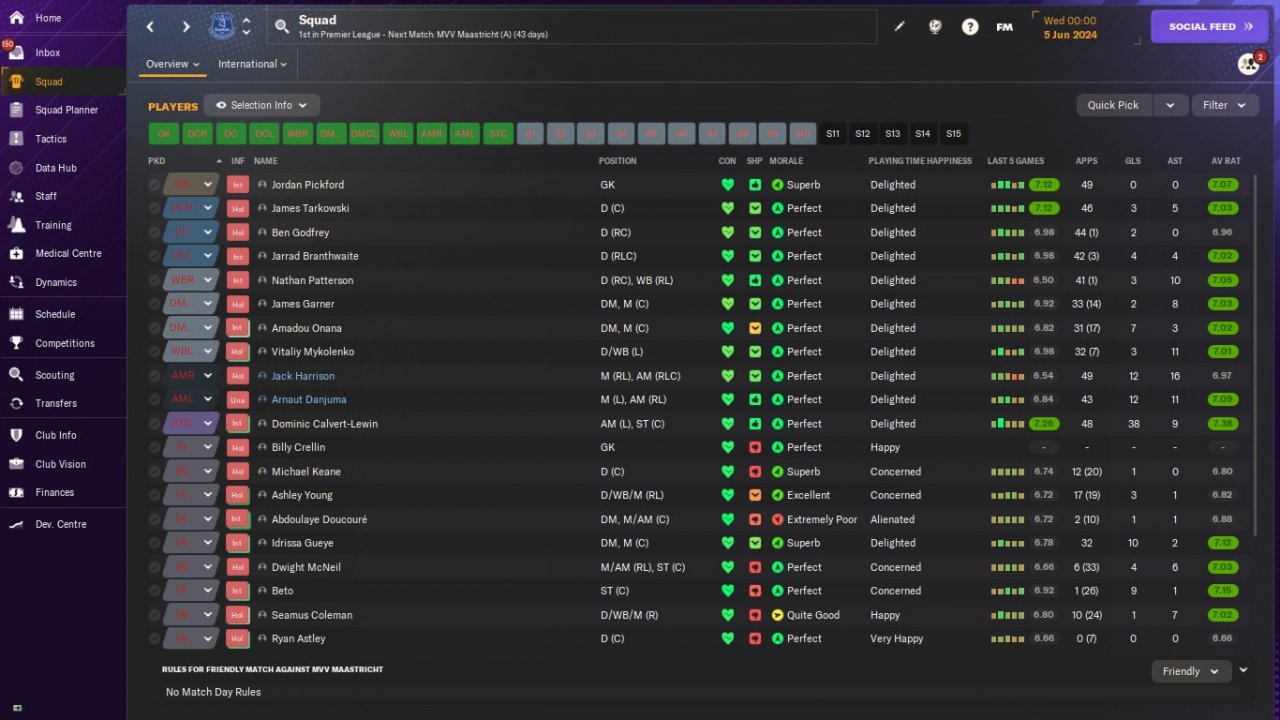Select the STC position pill
1280x720 pixels.
(x=497, y=134)
